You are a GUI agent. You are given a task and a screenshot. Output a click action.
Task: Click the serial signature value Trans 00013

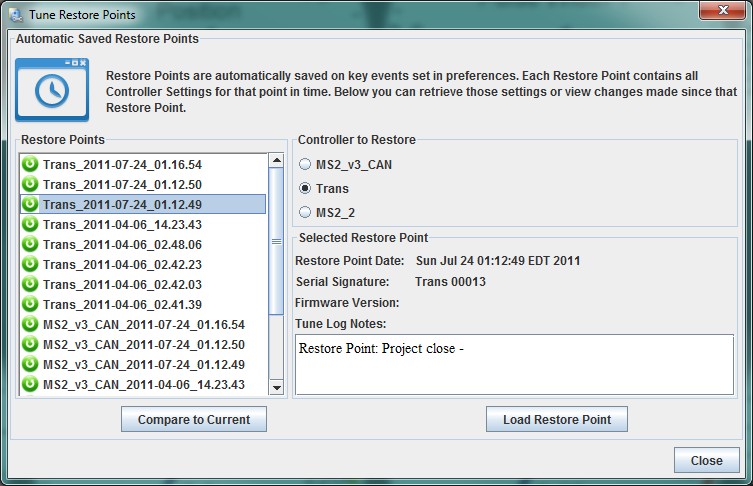pyautogui.click(x=450, y=281)
